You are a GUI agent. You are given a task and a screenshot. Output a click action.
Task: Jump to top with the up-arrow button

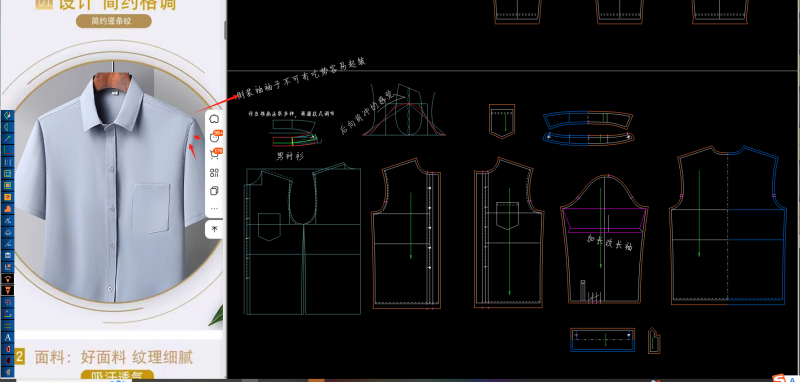pyautogui.click(x=214, y=230)
